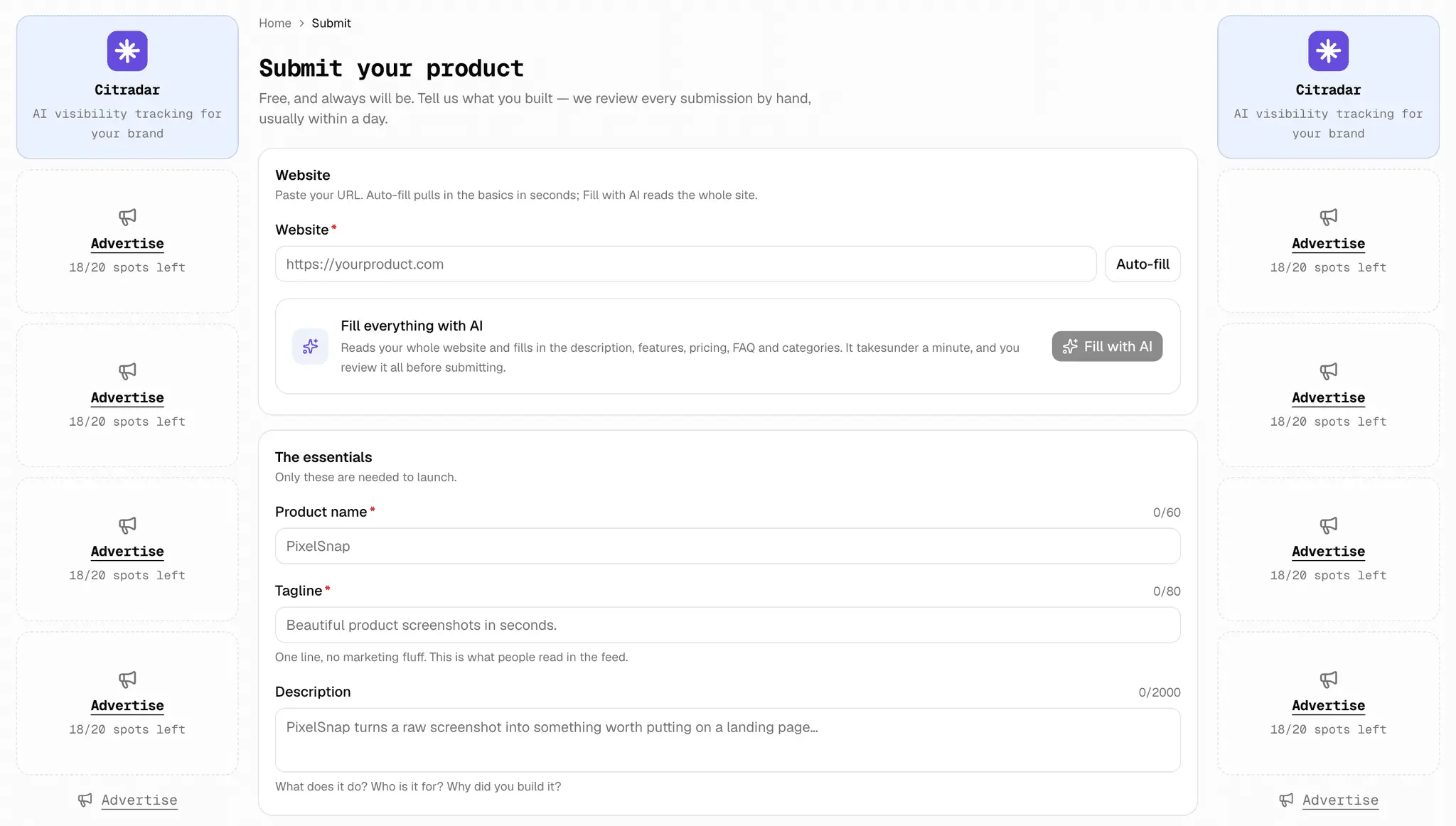This screenshot has width=1456, height=826.
Task: Focus the Tagline input field
Action: point(727,625)
